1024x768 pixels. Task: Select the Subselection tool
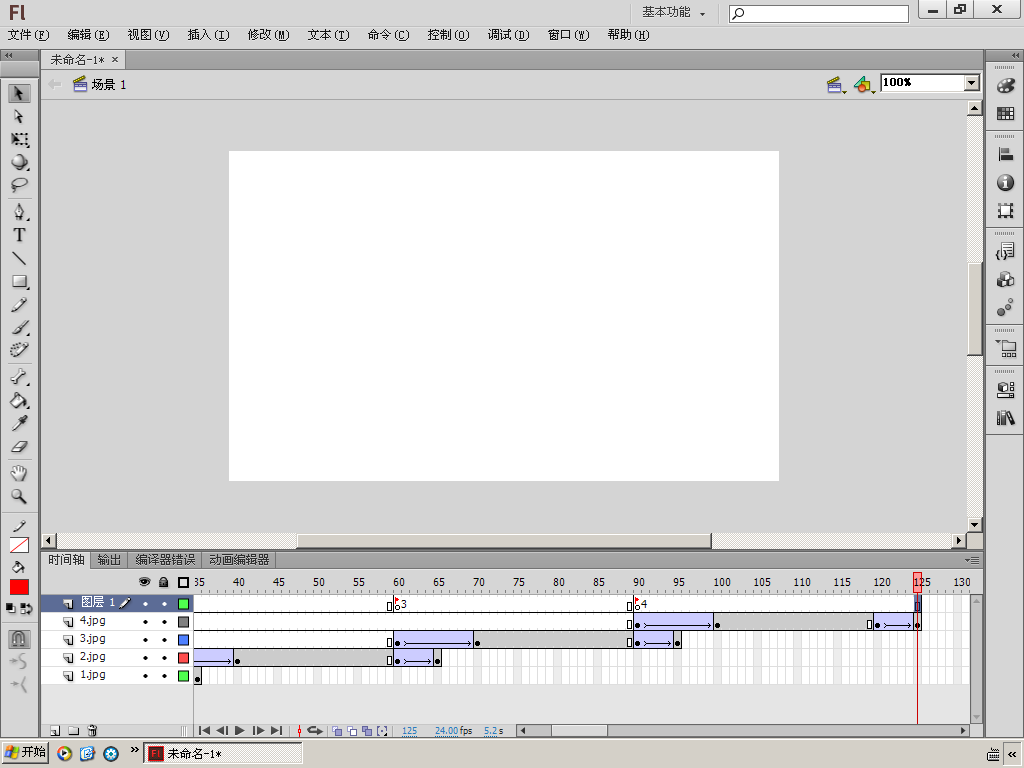point(19,116)
